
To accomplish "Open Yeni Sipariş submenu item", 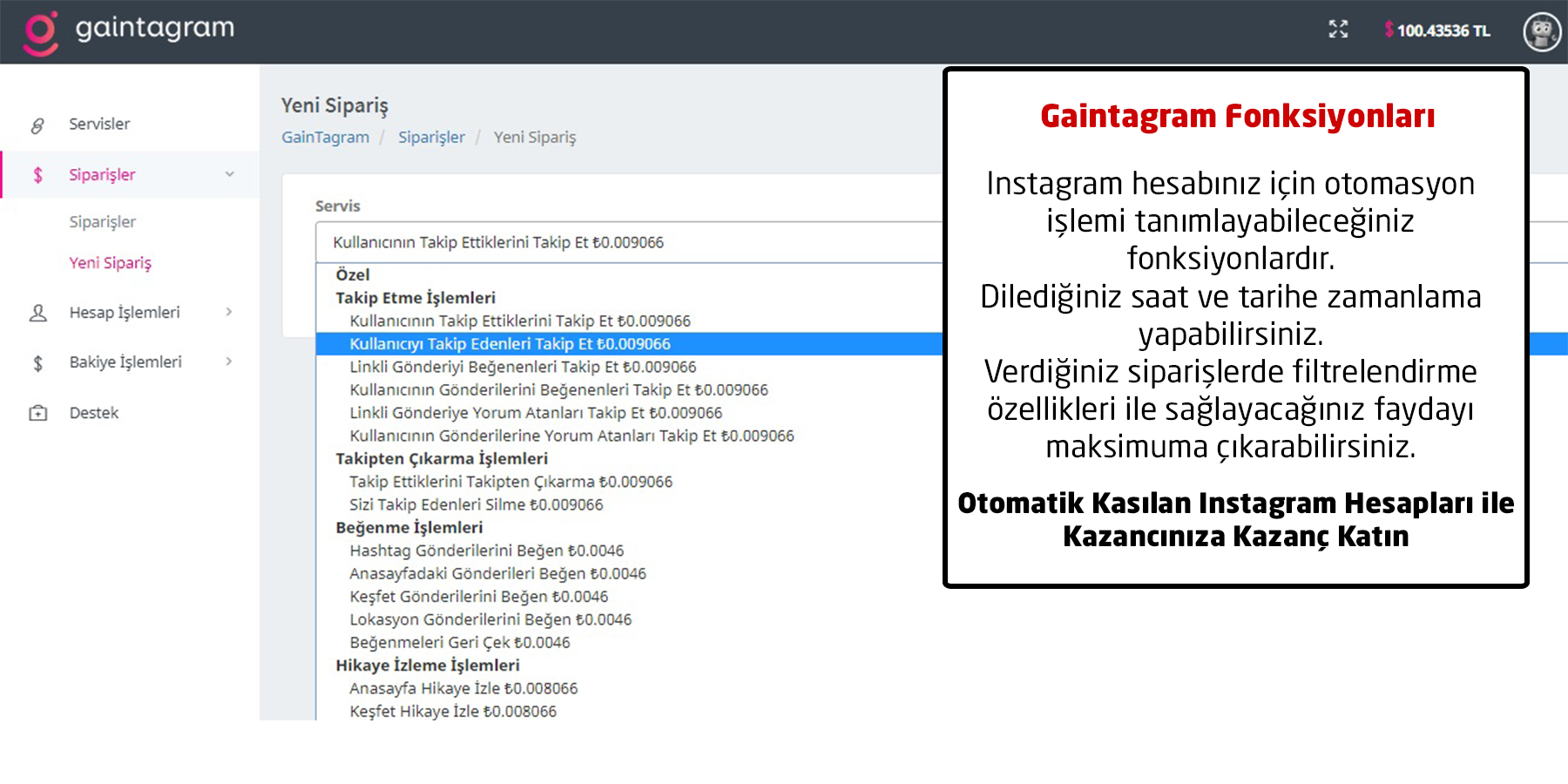I will click(x=110, y=263).
